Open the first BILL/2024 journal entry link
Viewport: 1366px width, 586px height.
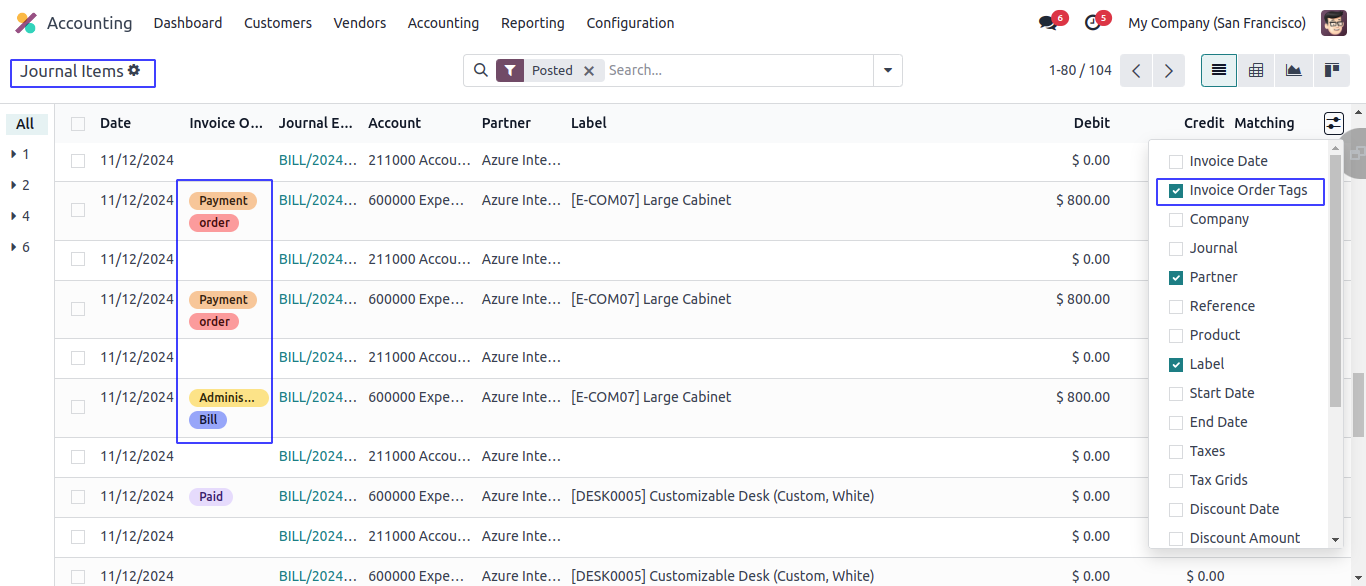(x=317, y=160)
